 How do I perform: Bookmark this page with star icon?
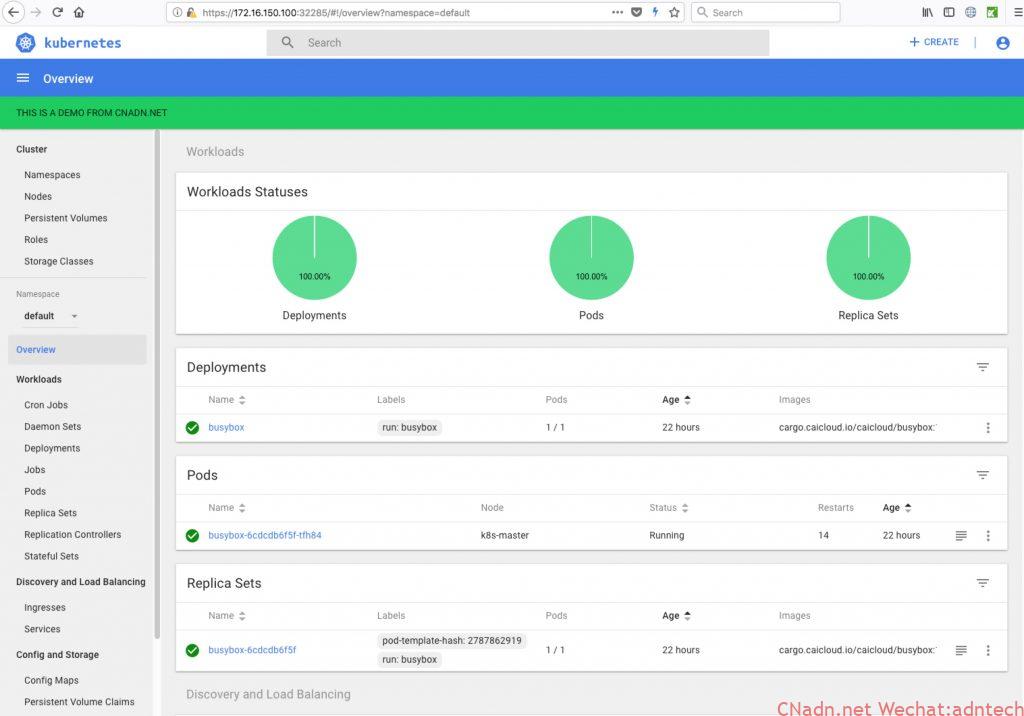[x=674, y=12]
